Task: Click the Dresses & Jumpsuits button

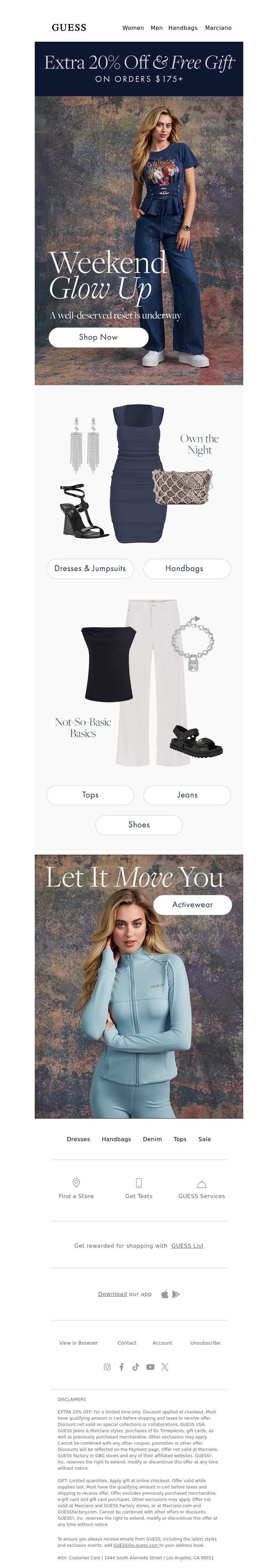Action: coord(90,569)
